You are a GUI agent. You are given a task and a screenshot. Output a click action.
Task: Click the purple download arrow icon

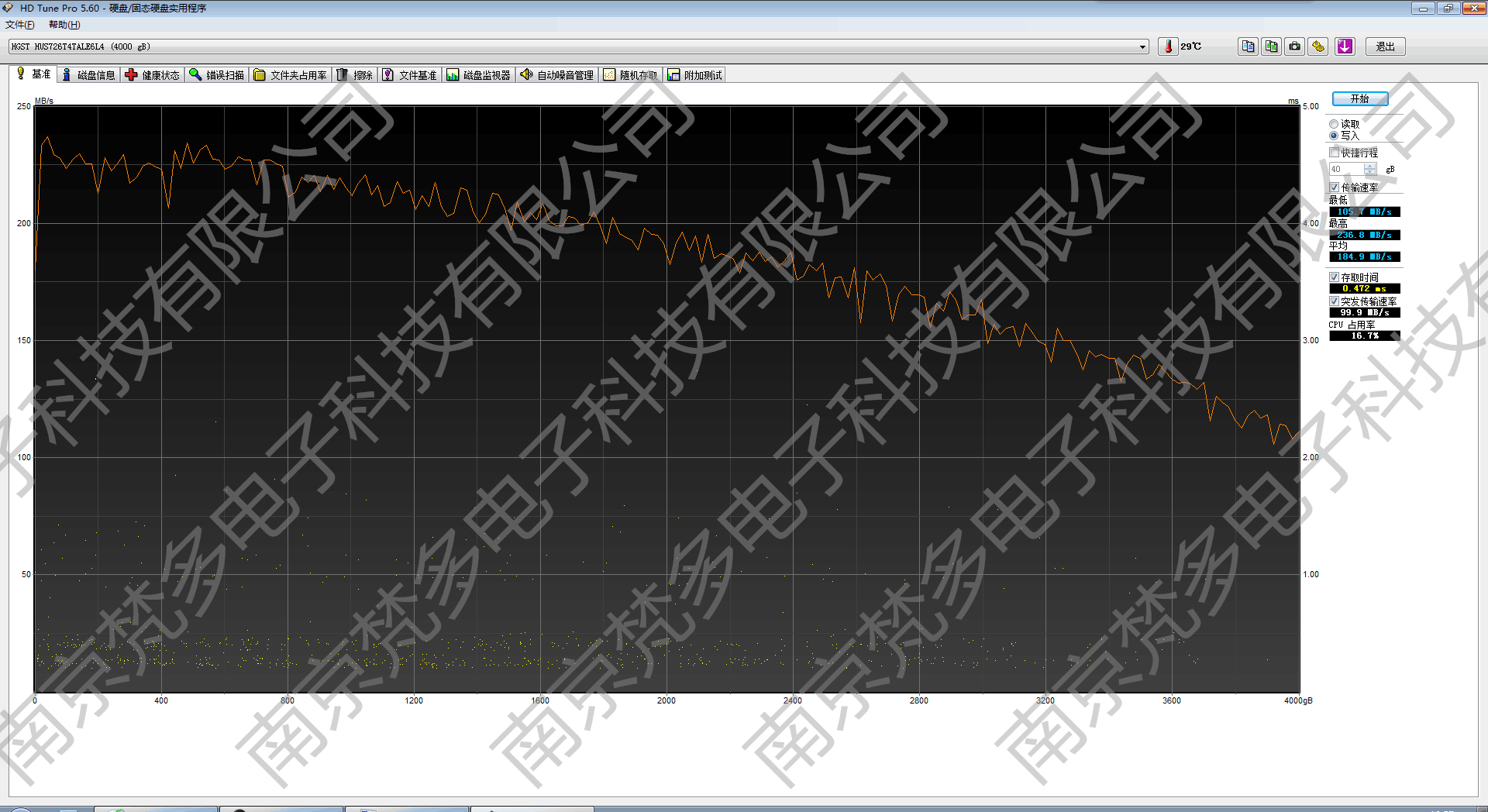1345,46
